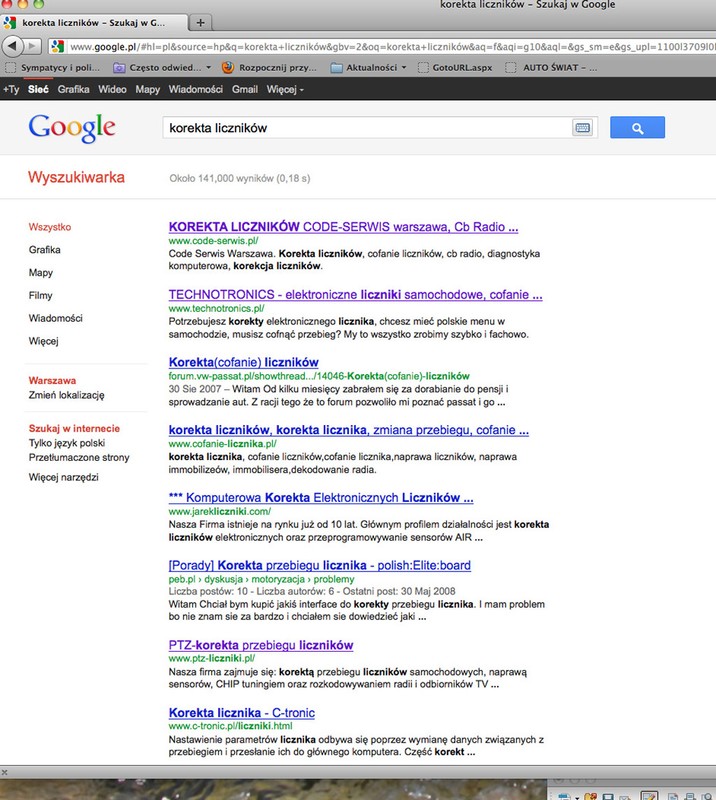Select the korekta liczników browser tab

tap(93, 22)
